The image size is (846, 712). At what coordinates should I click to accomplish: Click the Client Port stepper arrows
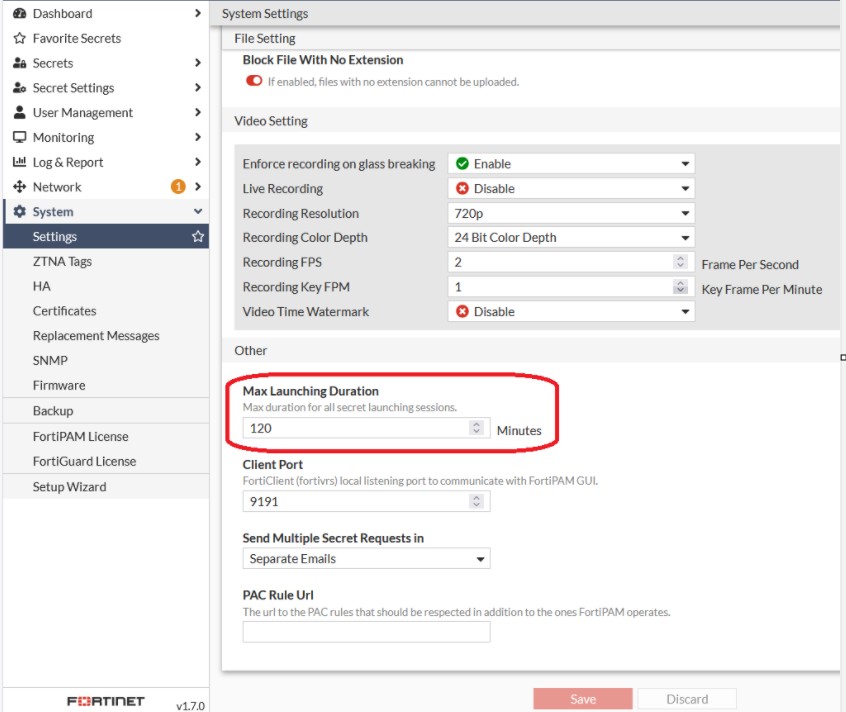476,501
